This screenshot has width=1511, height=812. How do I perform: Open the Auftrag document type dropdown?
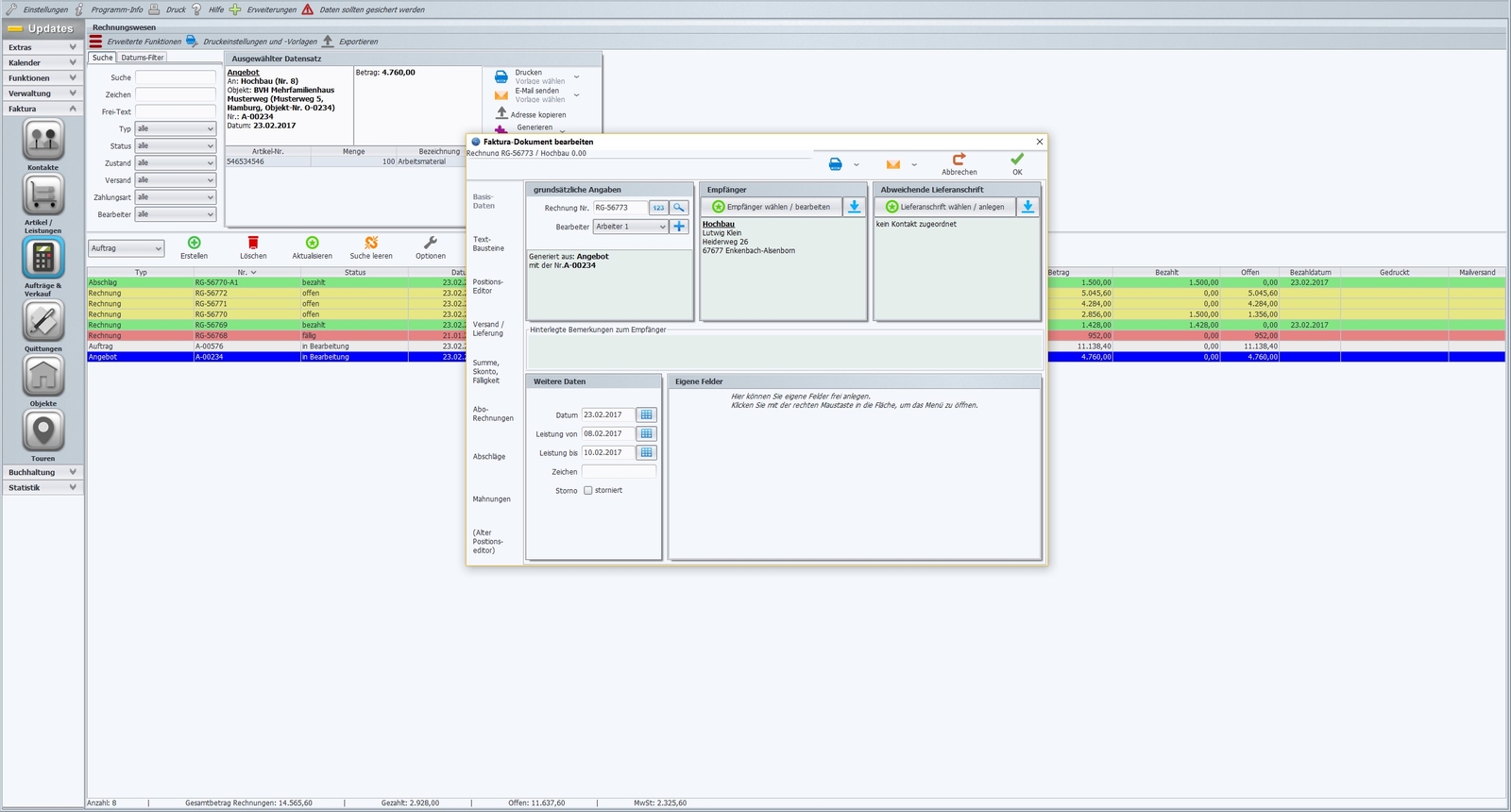[127, 248]
